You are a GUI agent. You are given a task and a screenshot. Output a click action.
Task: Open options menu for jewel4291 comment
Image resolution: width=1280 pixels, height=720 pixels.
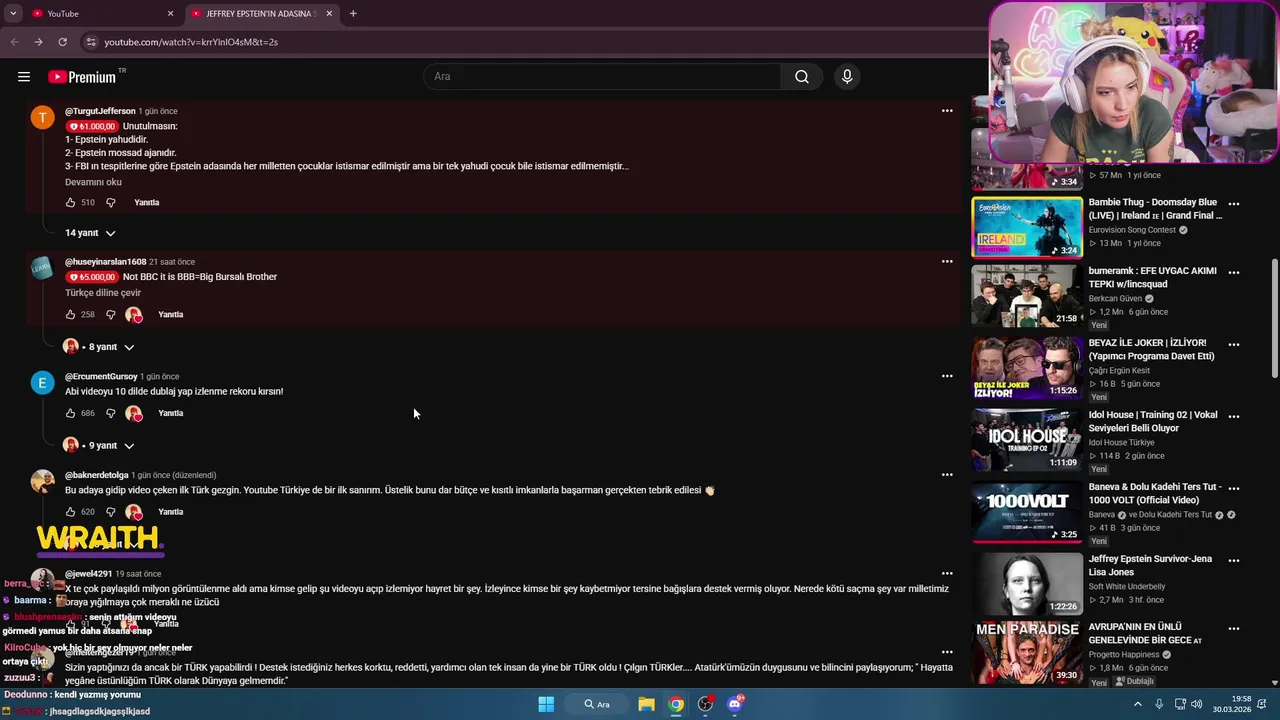point(947,573)
